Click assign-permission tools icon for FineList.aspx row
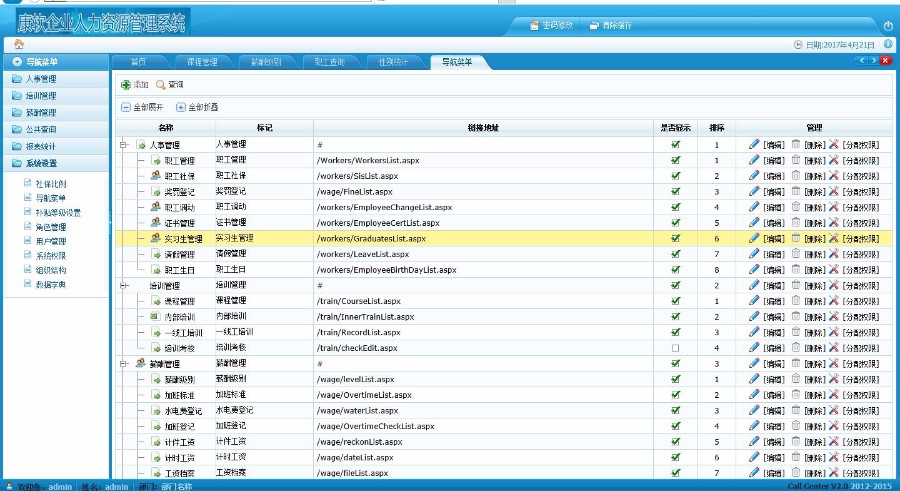The image size is (900, 491). (835, 192)
